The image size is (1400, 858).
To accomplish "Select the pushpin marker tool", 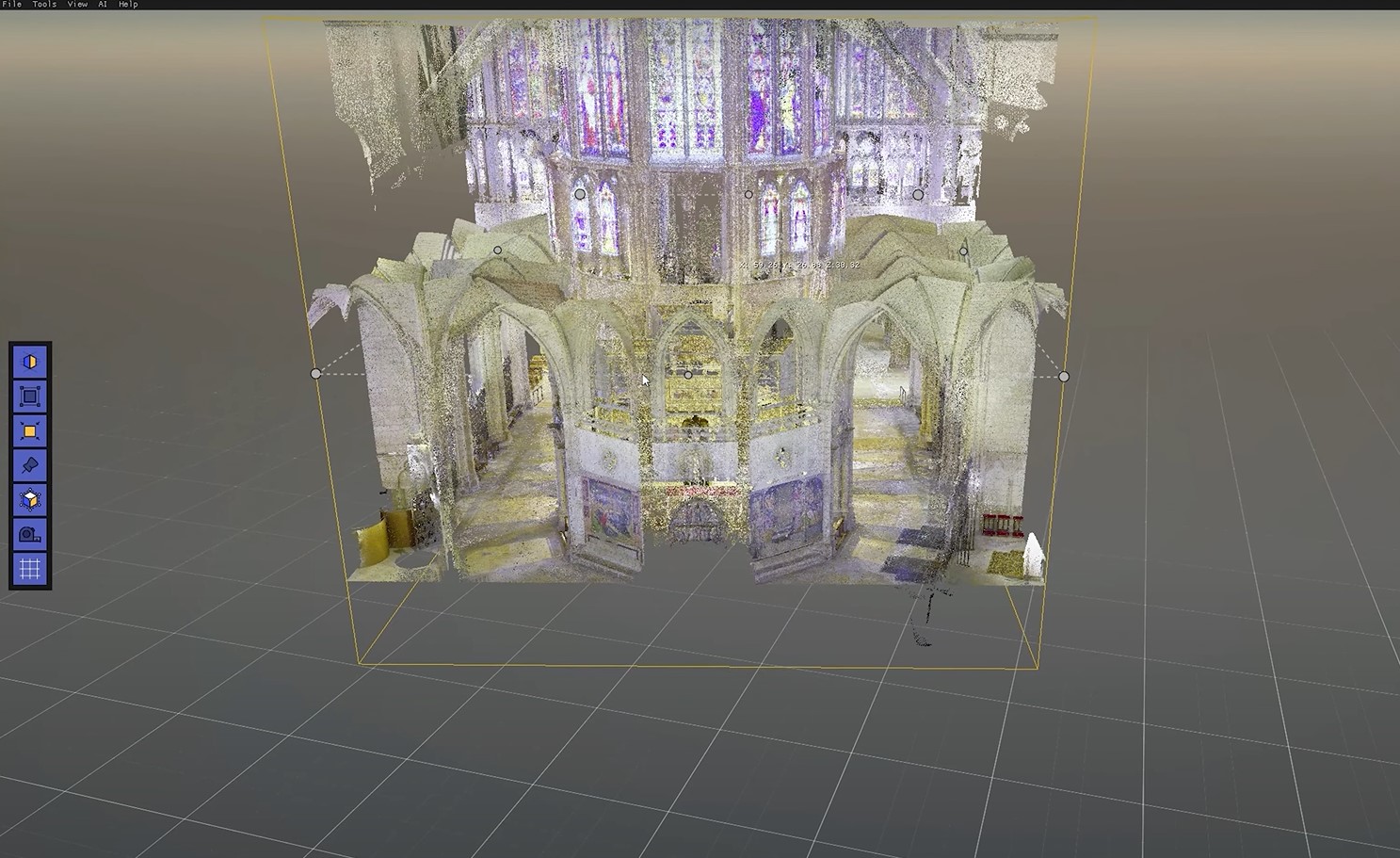I will (30, 465).
